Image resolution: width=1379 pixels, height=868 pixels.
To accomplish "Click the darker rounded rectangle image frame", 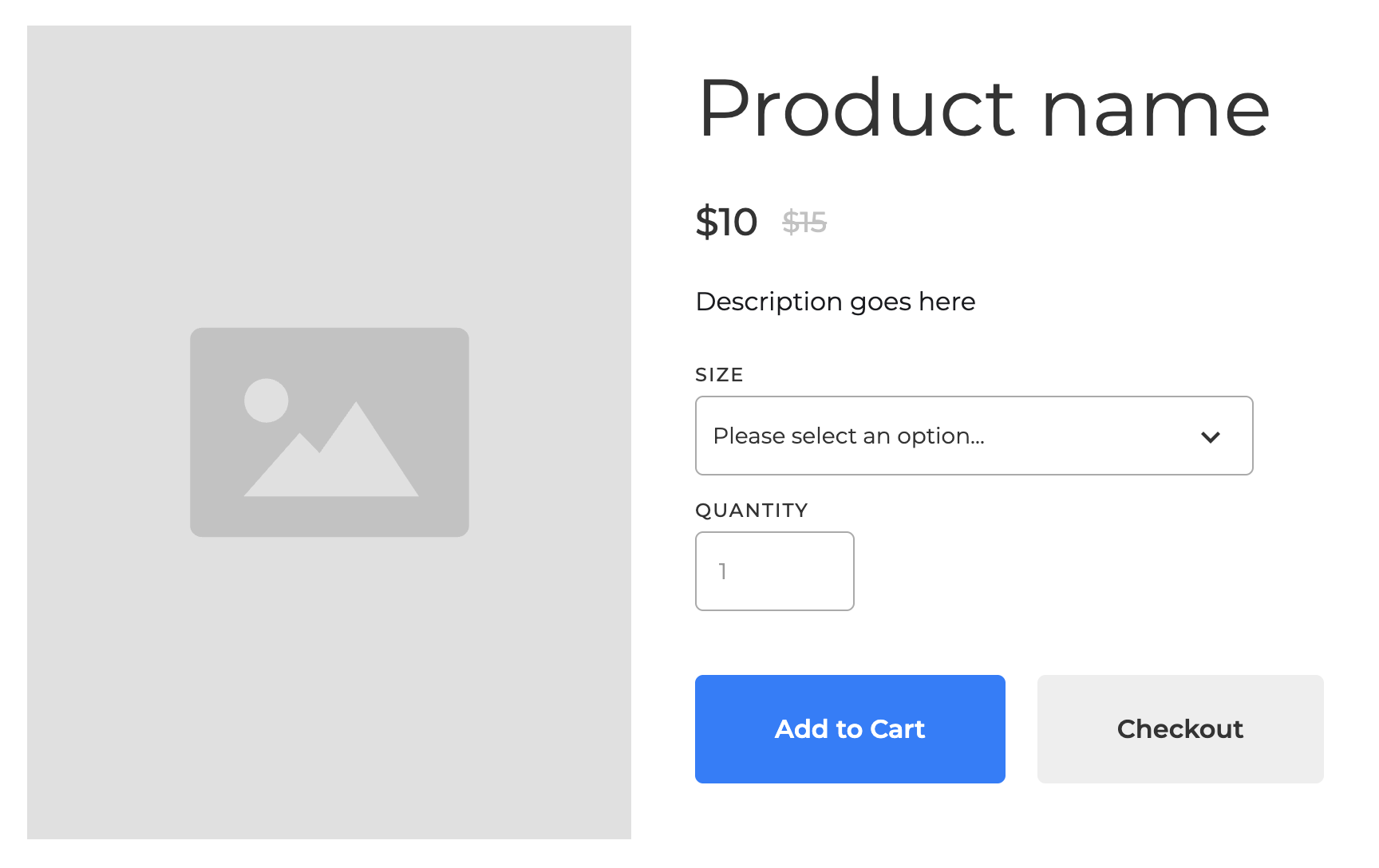I will 330,432.
